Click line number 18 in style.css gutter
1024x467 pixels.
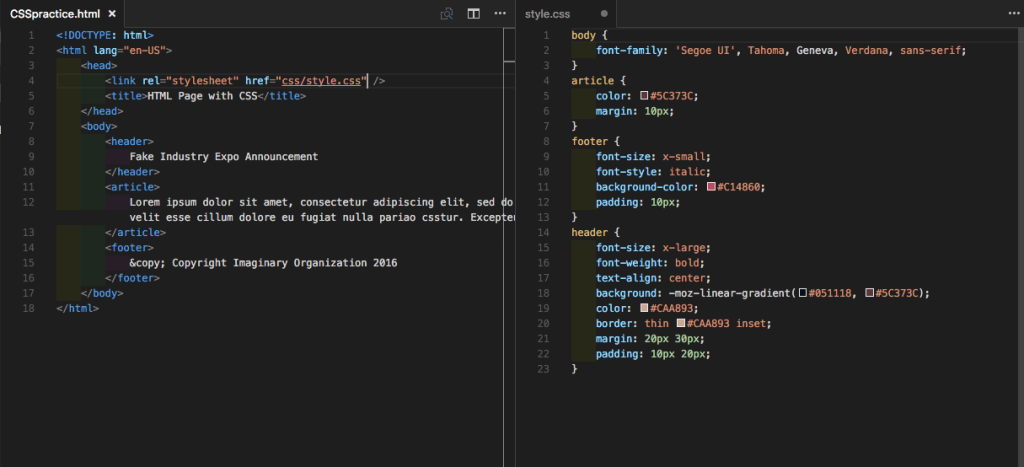543,294
